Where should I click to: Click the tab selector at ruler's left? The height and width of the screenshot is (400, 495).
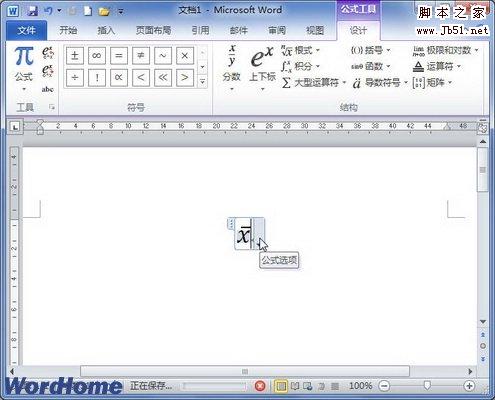click(x=15, y=127)
